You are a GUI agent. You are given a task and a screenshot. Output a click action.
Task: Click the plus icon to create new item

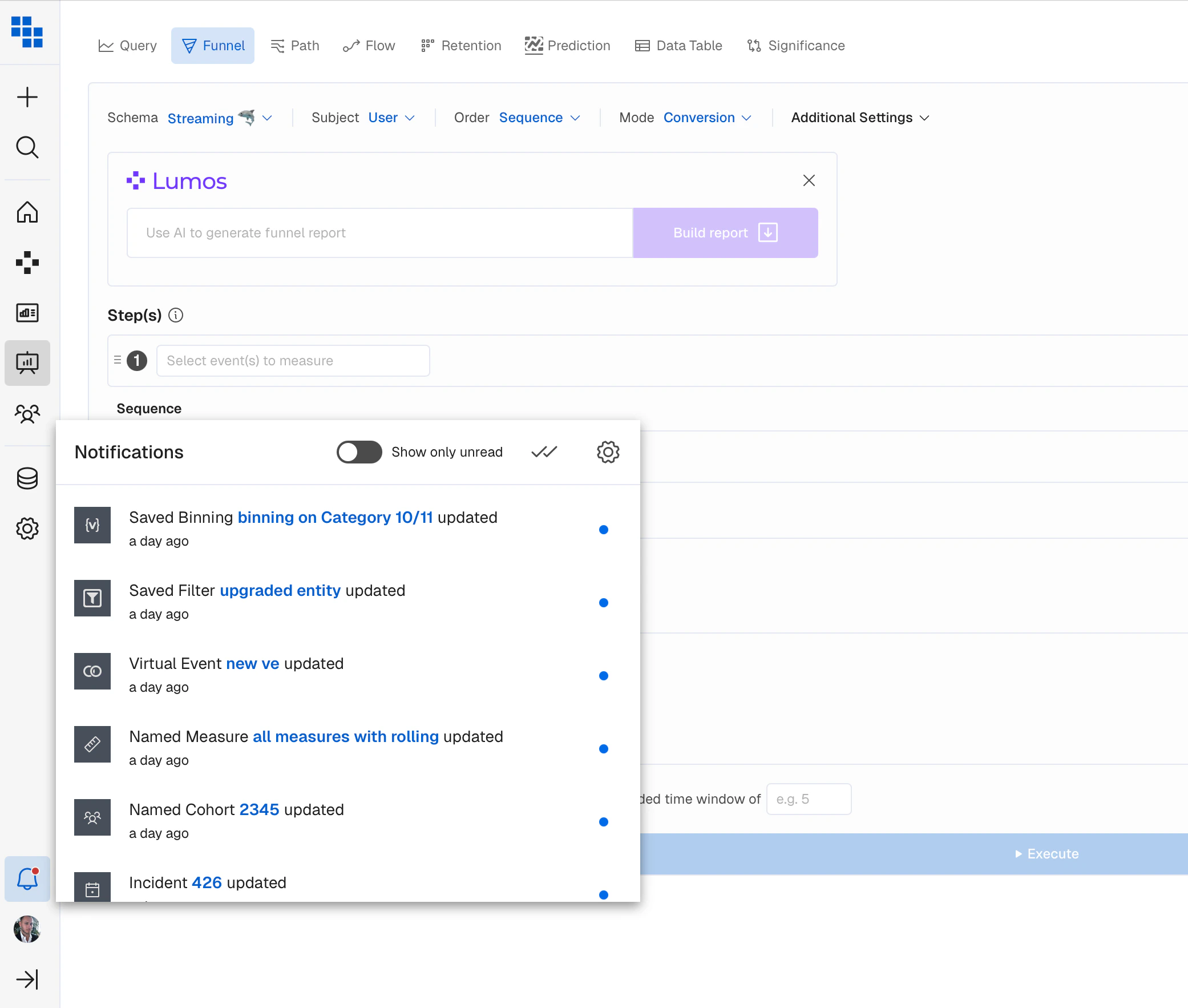click(x=27, y=96)
